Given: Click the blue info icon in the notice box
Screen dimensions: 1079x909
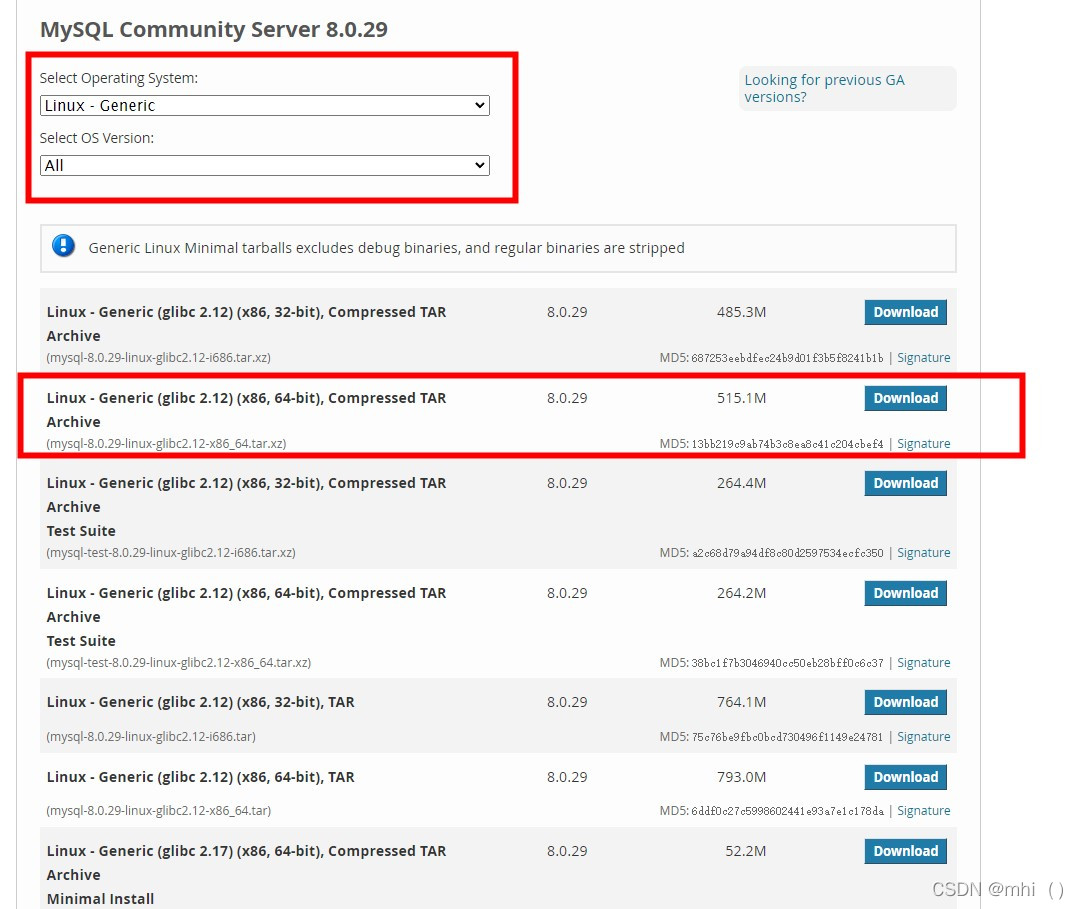Looking at the screenshot, I should [x=63, y=246].
